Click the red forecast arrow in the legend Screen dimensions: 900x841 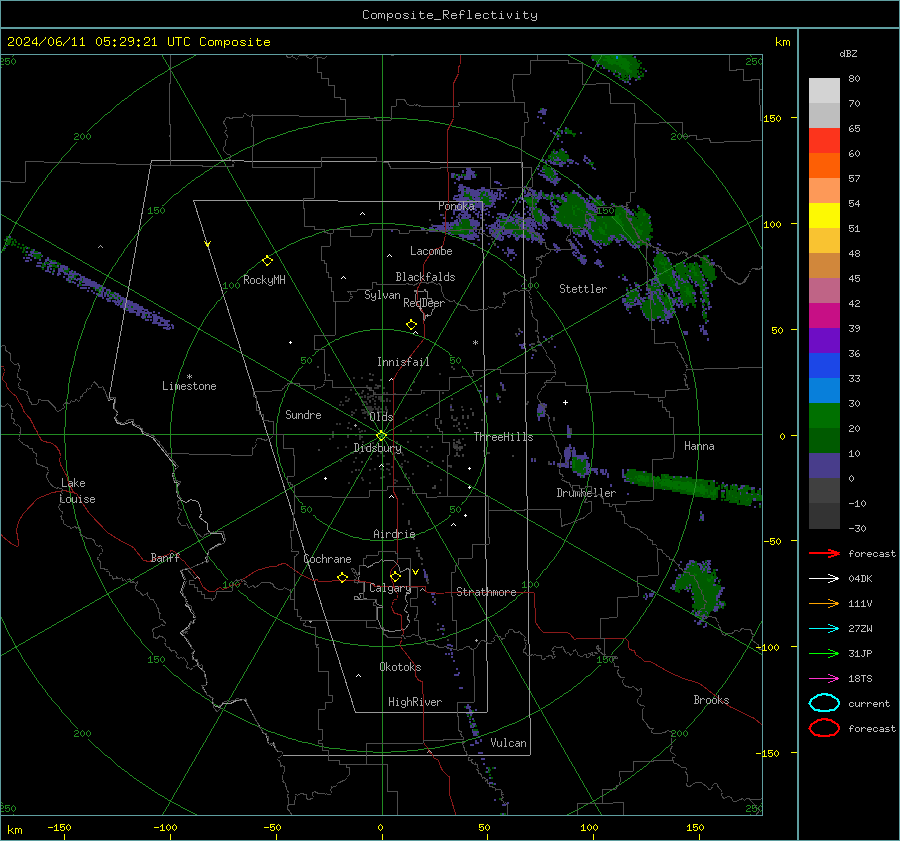[x=824, y=553]
